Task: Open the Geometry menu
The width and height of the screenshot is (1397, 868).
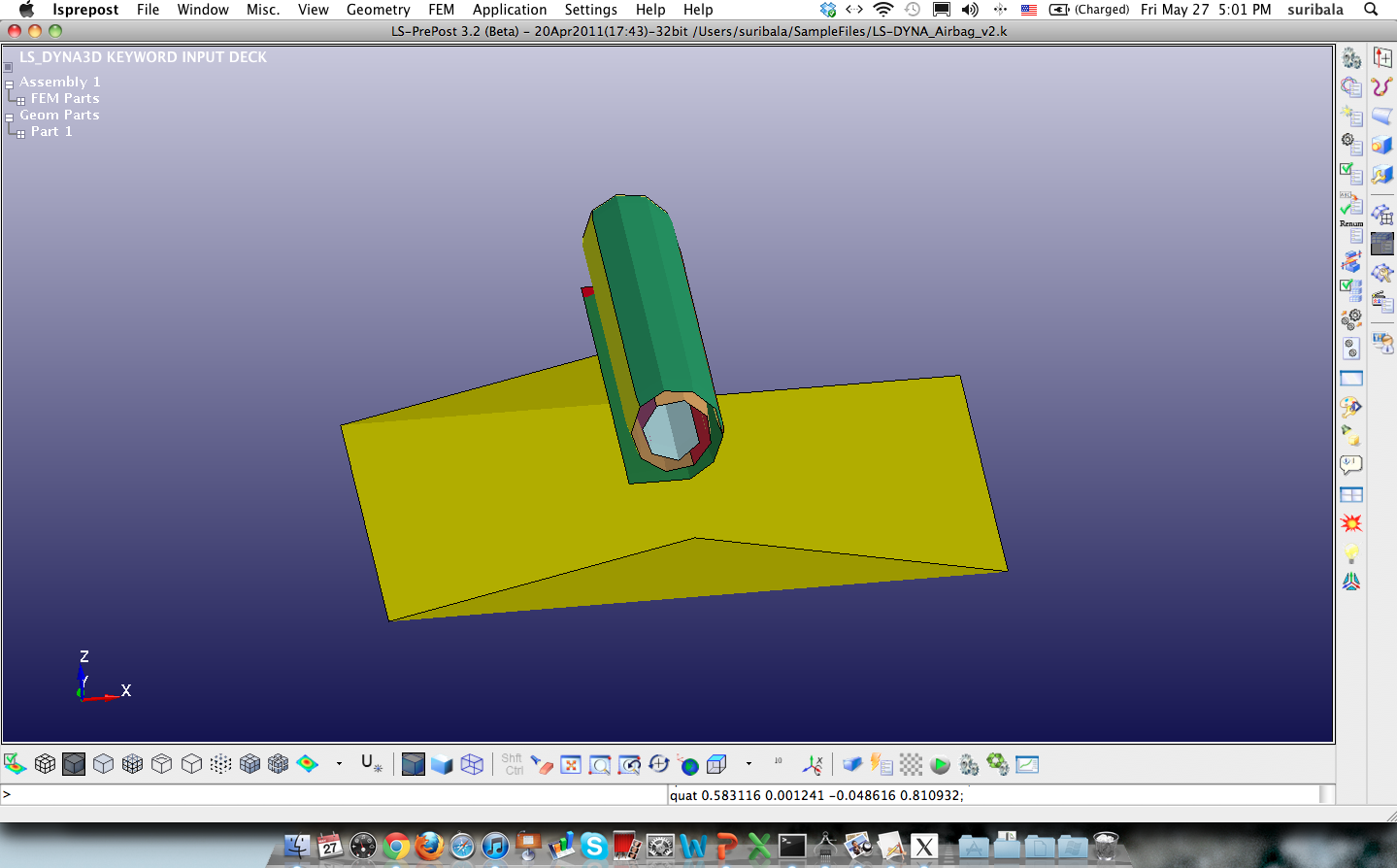Action: pyautogui.click(x=378, y=10)
